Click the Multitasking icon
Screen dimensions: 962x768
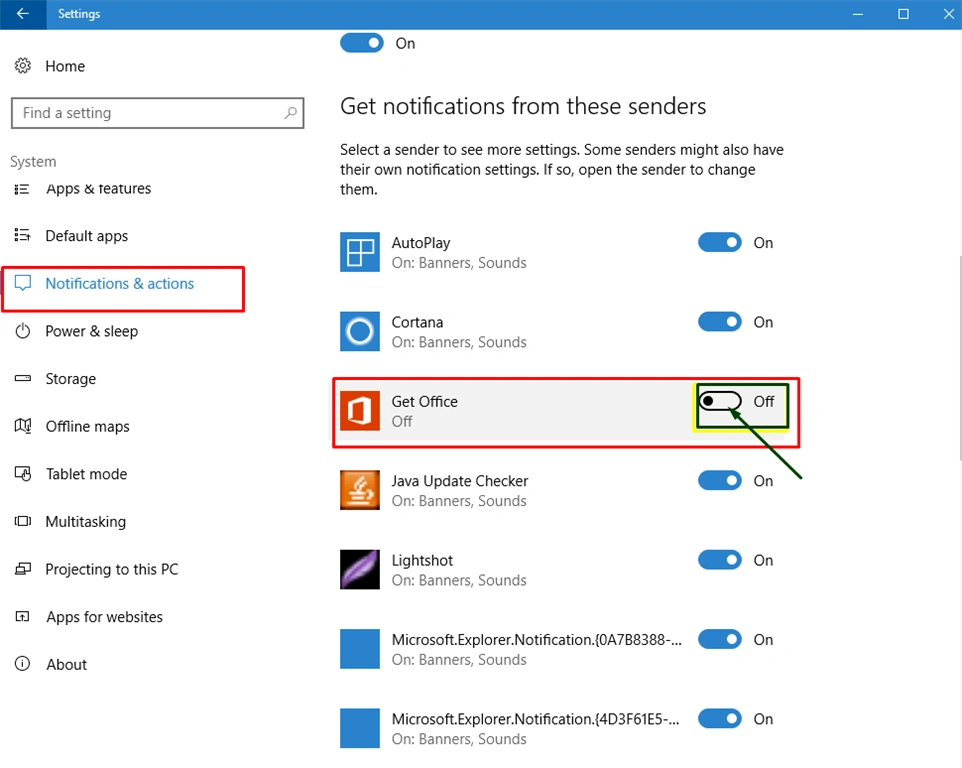23,521
